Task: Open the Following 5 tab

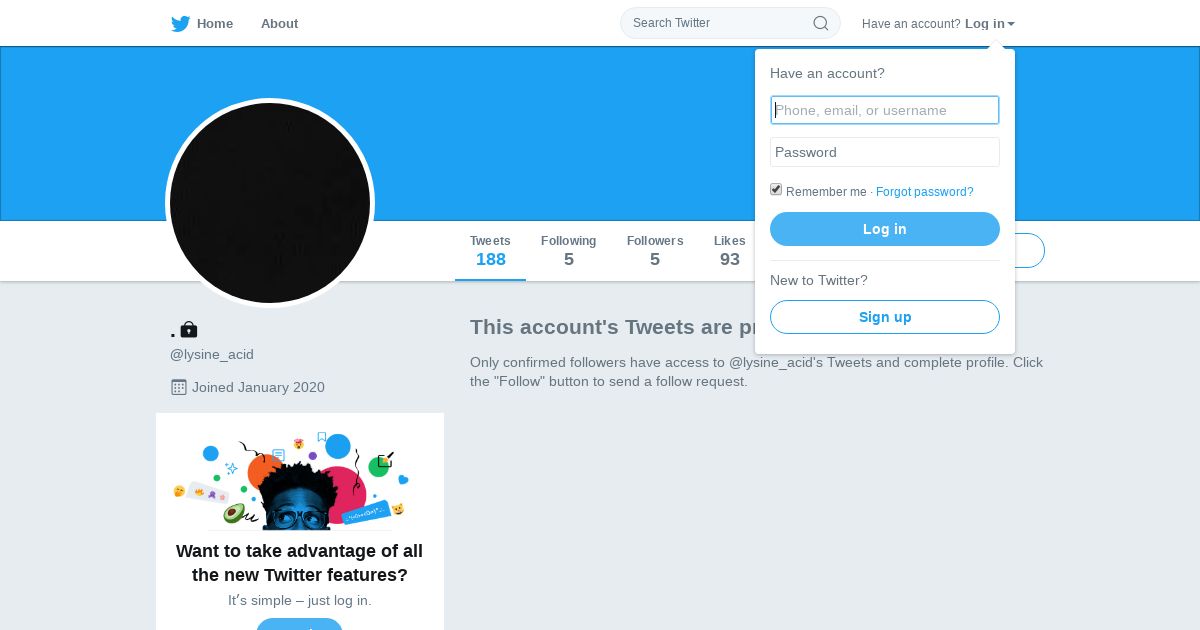Action: pos(568,251)
